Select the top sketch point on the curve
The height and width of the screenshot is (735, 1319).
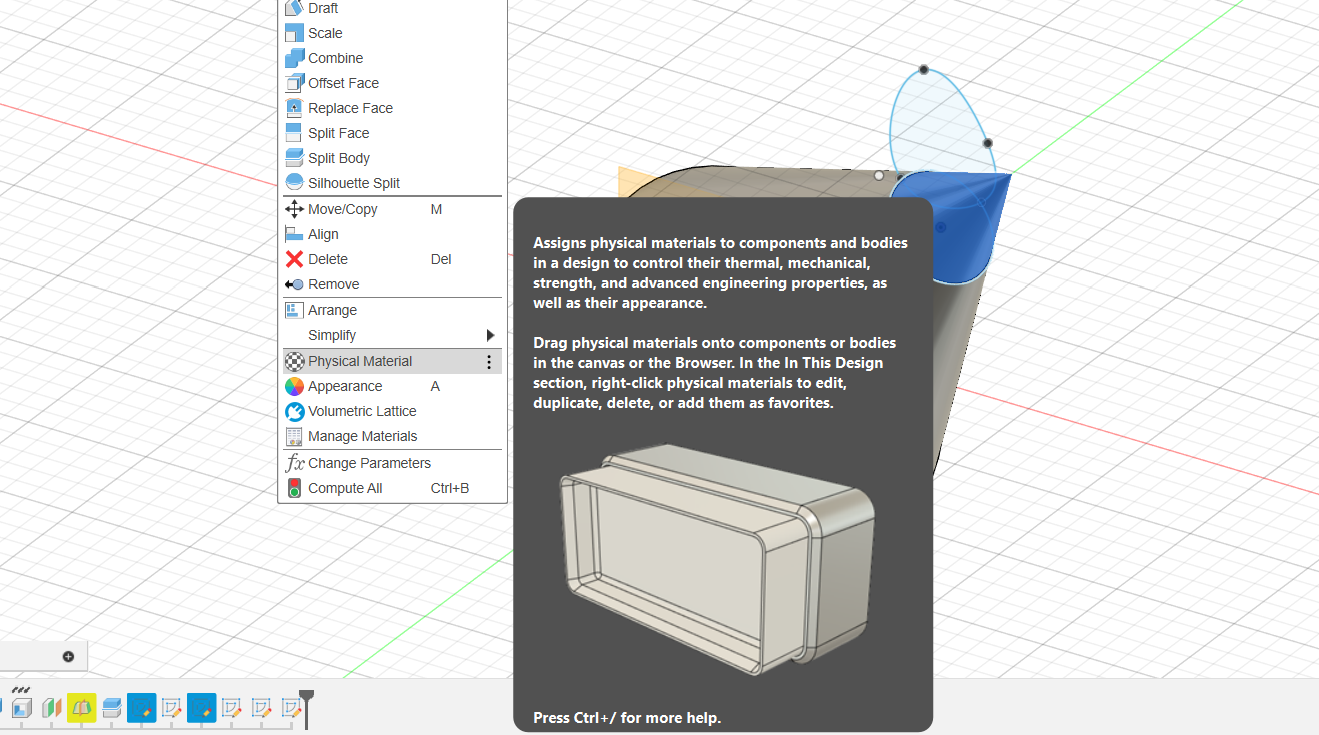tap(924, 69)
